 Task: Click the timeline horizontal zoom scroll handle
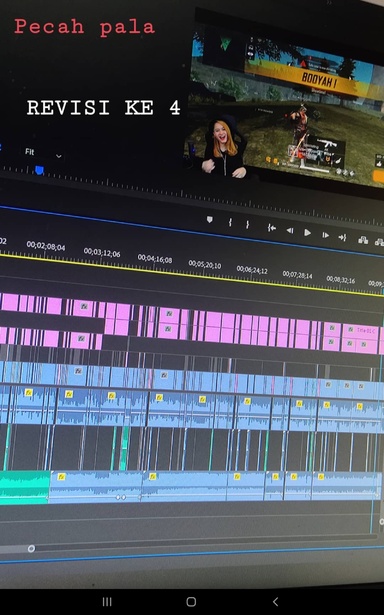coord(31,548)
